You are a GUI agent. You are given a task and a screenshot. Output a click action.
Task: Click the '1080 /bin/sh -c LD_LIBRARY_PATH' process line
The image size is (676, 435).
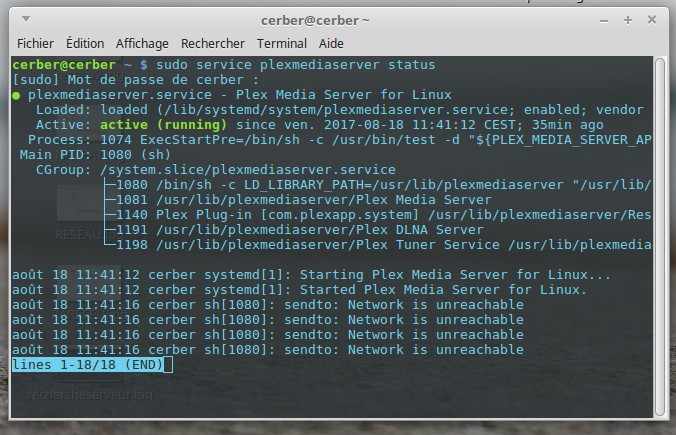coord(383,185)
